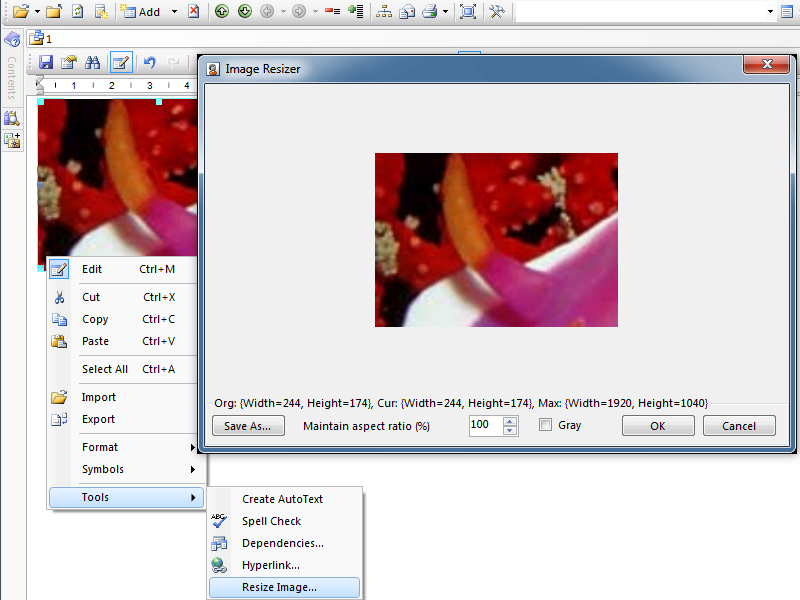The image size is (800, 600).
Task: Click the topic icon labeled 1 in breadcrumb
Action: point(37,38)
